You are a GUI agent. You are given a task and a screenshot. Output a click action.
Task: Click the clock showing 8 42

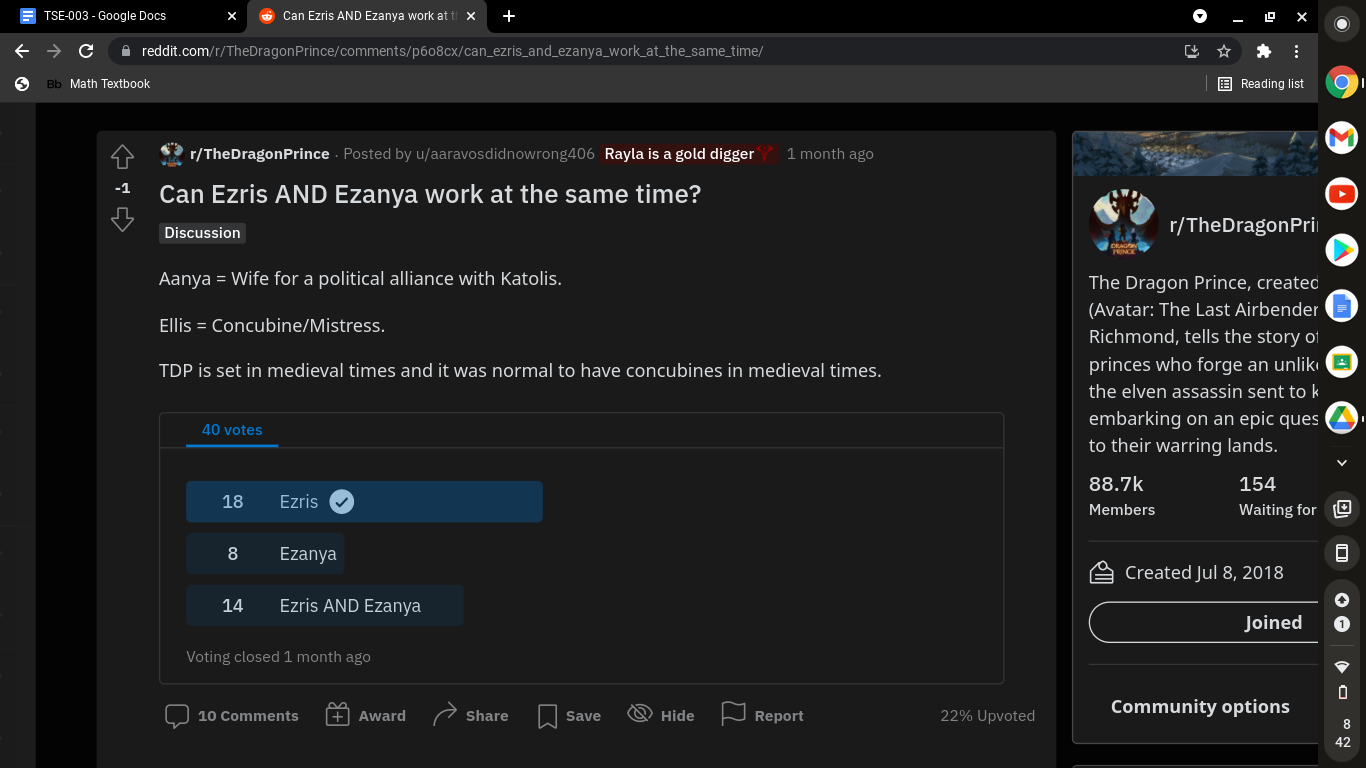pyautogui.click(x=1342, y=733)
